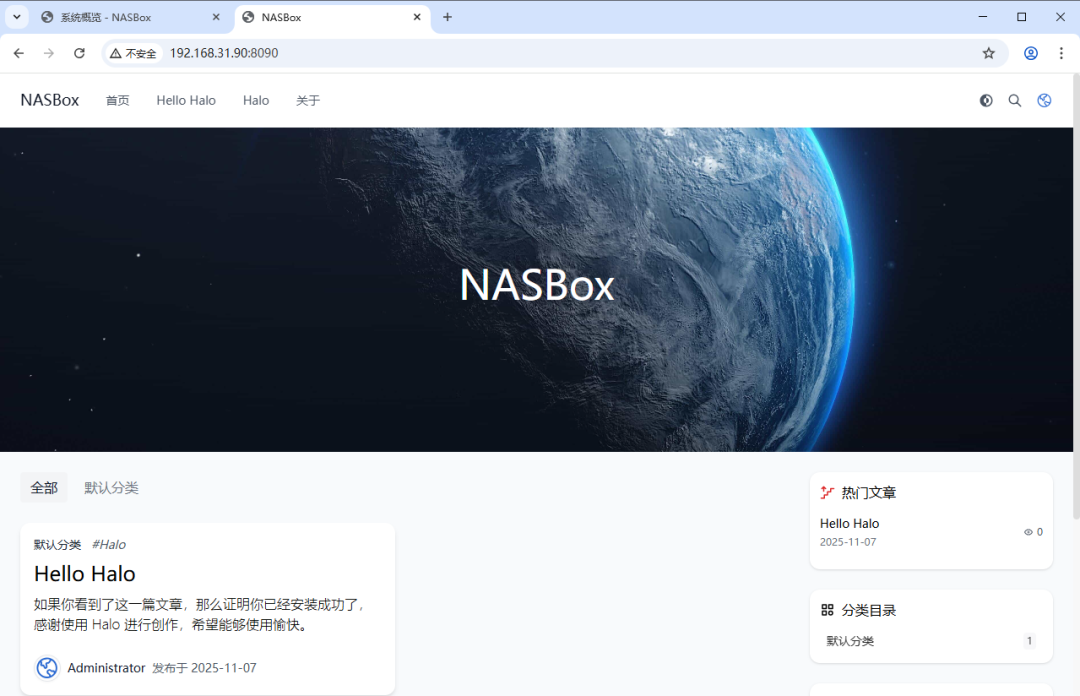This screenshot has width=1080, height=696.
Task: Toggle the dark/light theme icon
Action: click(986, 101)
